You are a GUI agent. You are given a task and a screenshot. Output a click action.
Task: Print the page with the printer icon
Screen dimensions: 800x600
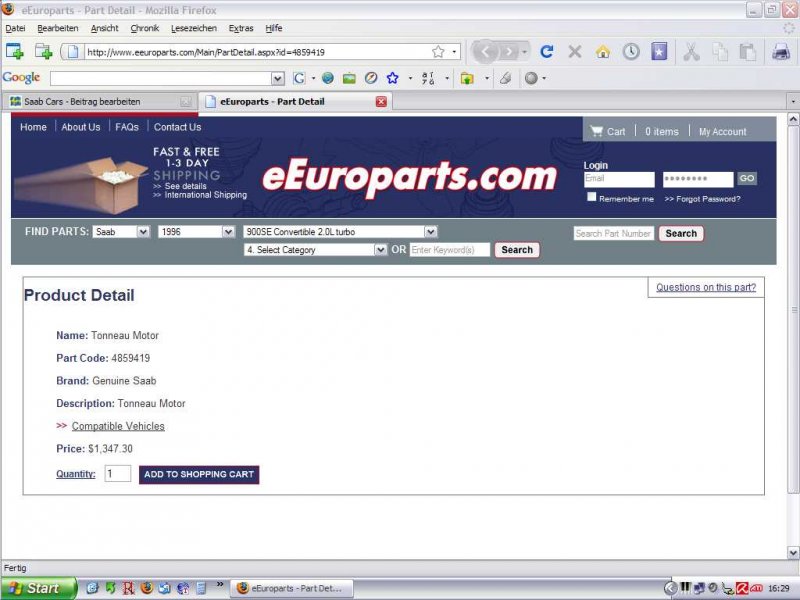[781, 52]
